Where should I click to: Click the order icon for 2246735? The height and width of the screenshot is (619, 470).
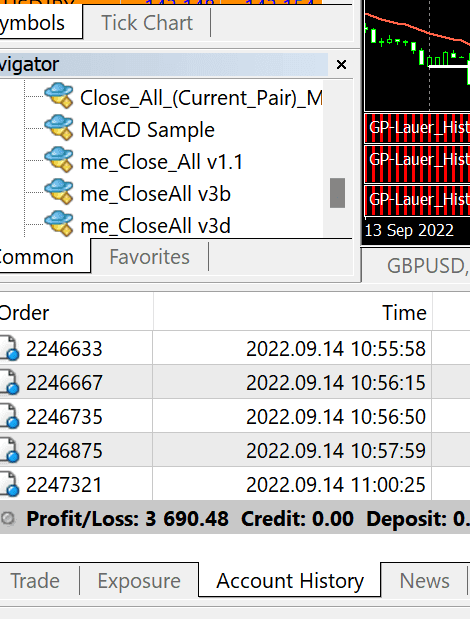(9, 416)
